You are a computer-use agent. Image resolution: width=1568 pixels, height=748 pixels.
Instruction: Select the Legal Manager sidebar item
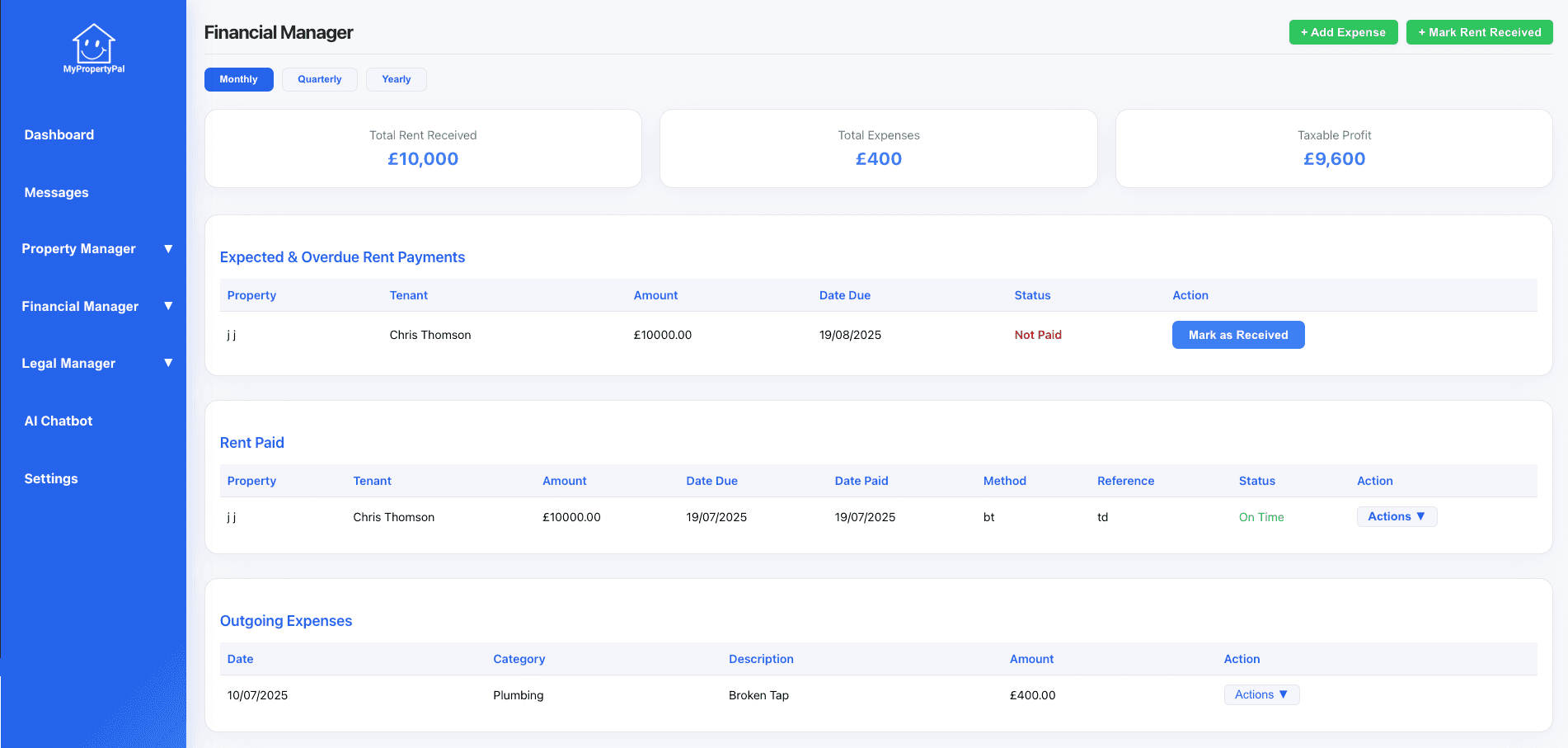pos(68,363)
